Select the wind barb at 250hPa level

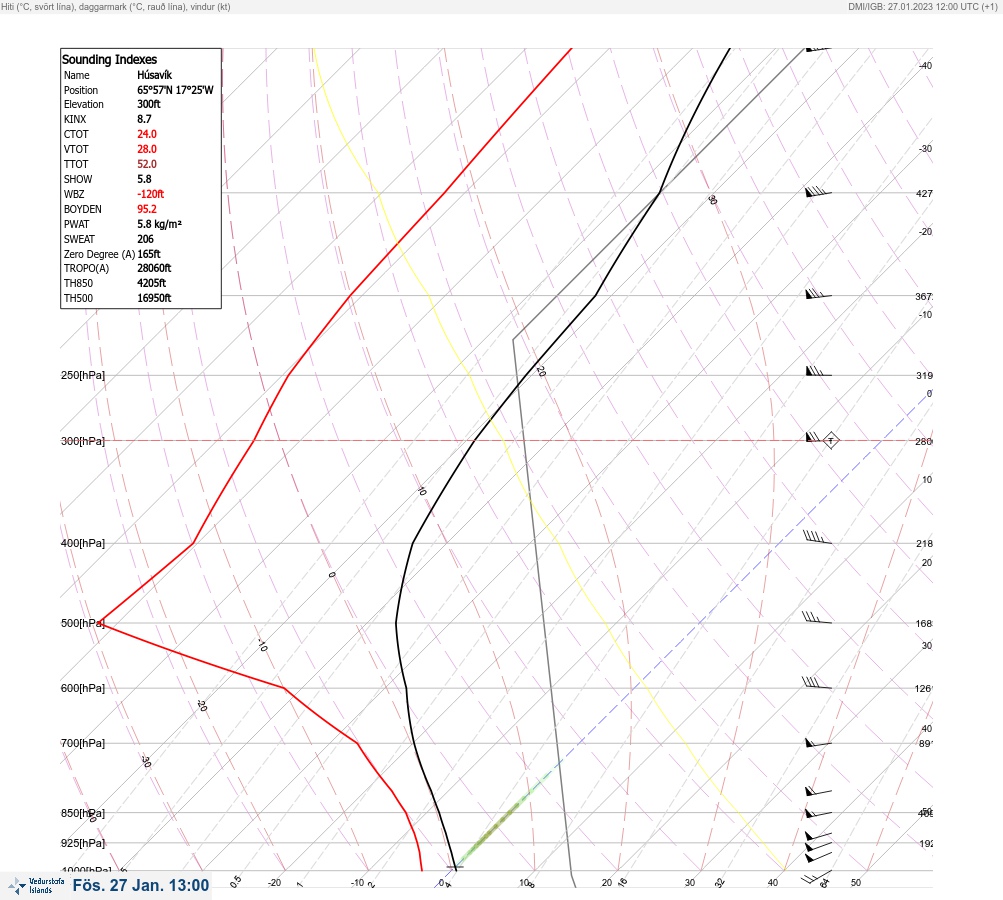tap(818, 371)
